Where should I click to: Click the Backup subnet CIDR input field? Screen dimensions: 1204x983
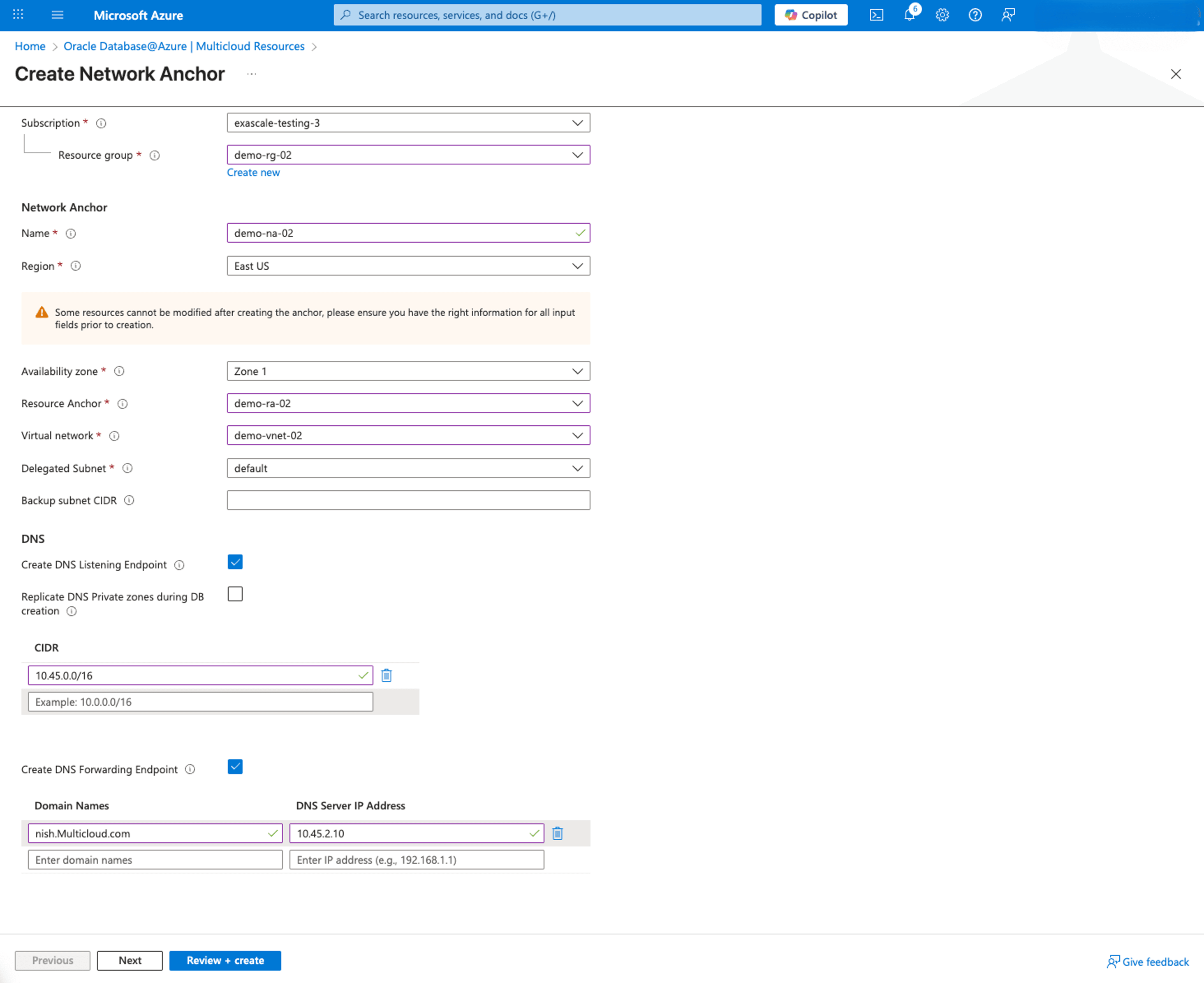(408, 500)
